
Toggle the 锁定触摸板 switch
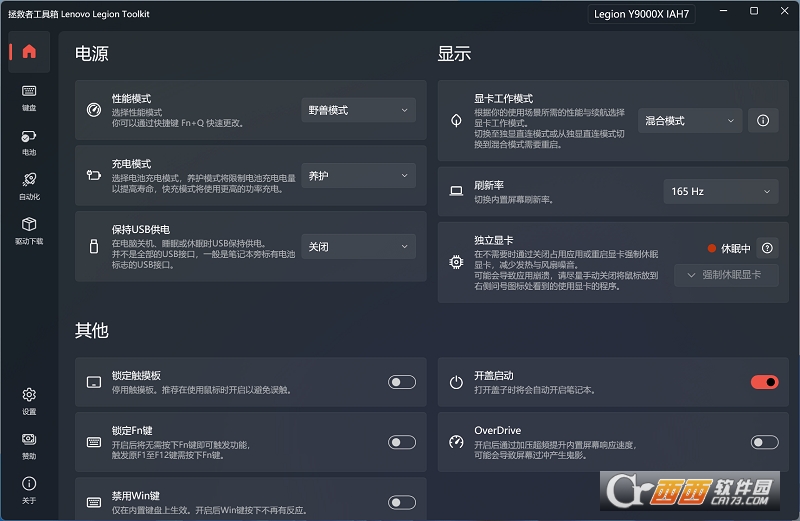point(402,382)
